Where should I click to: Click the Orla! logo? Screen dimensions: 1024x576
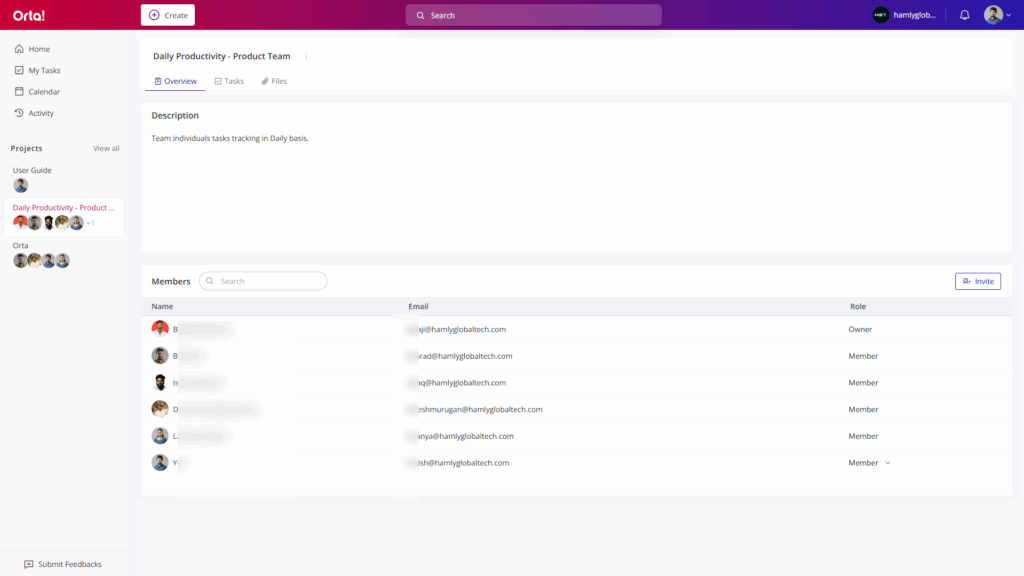[x=28, y=15]
